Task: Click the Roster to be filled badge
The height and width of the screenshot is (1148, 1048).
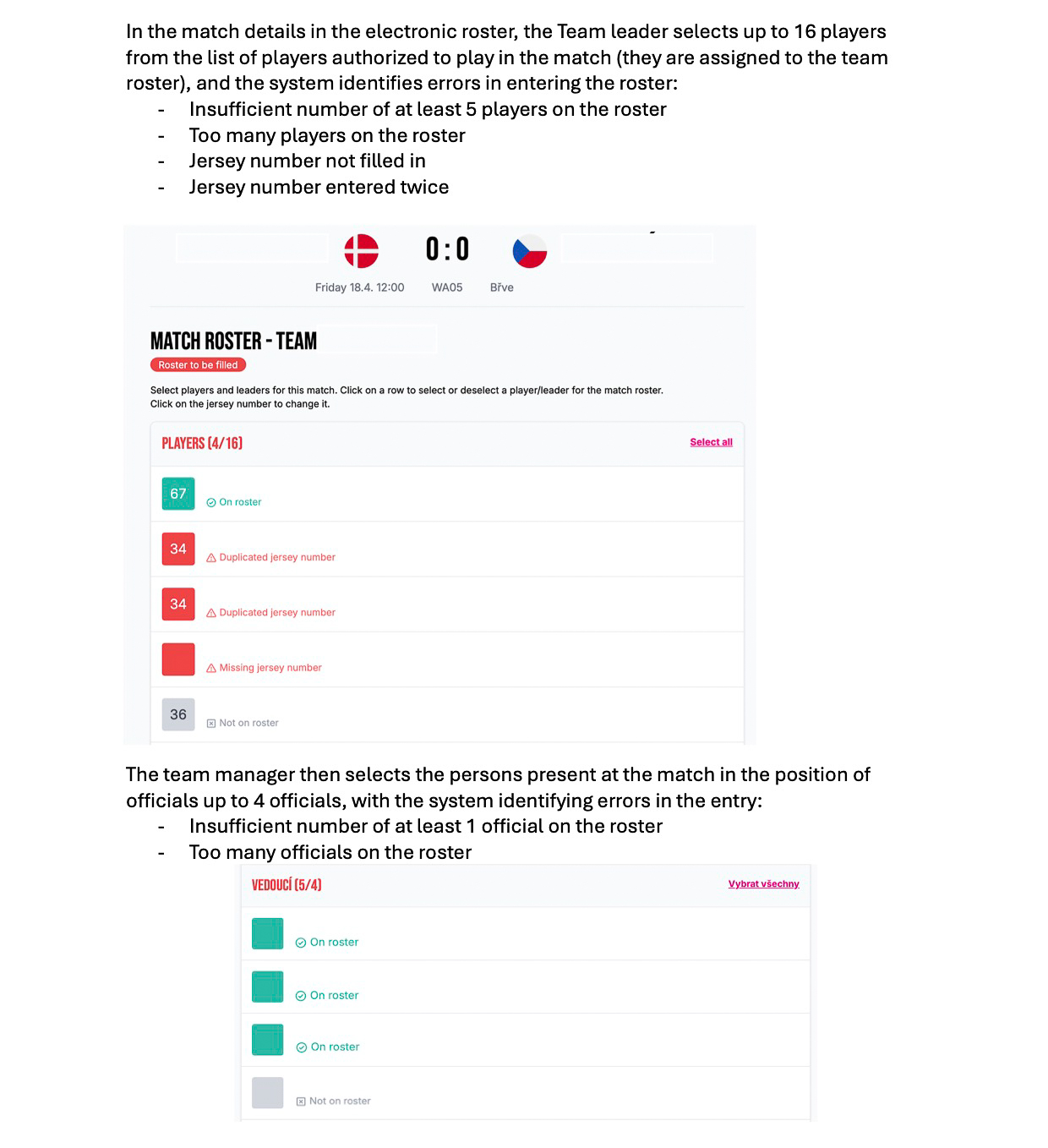Action: point(199,365)
